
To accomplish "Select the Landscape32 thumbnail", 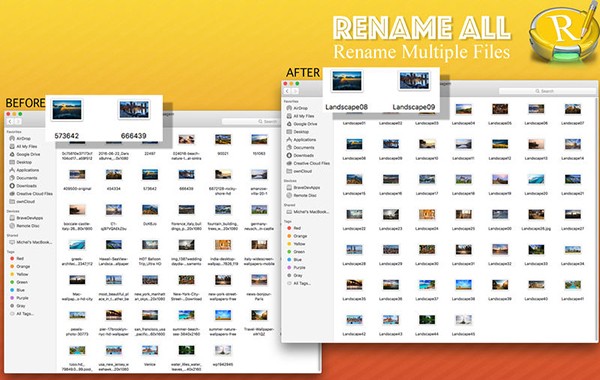I will pyautogui.click(x=500, y=250).
